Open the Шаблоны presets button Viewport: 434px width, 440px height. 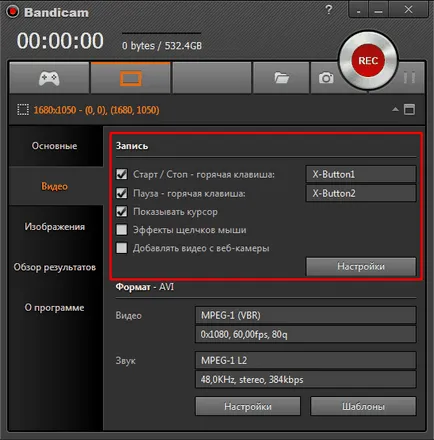363,406
